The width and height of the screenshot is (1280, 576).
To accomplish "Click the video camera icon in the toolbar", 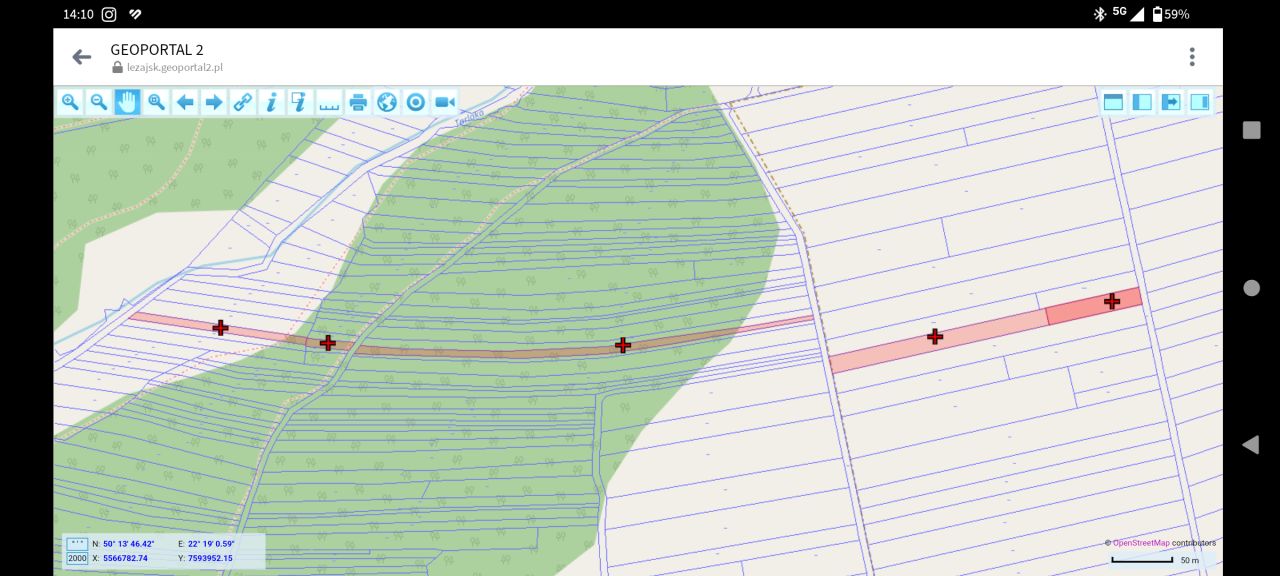I will [445, 102].
